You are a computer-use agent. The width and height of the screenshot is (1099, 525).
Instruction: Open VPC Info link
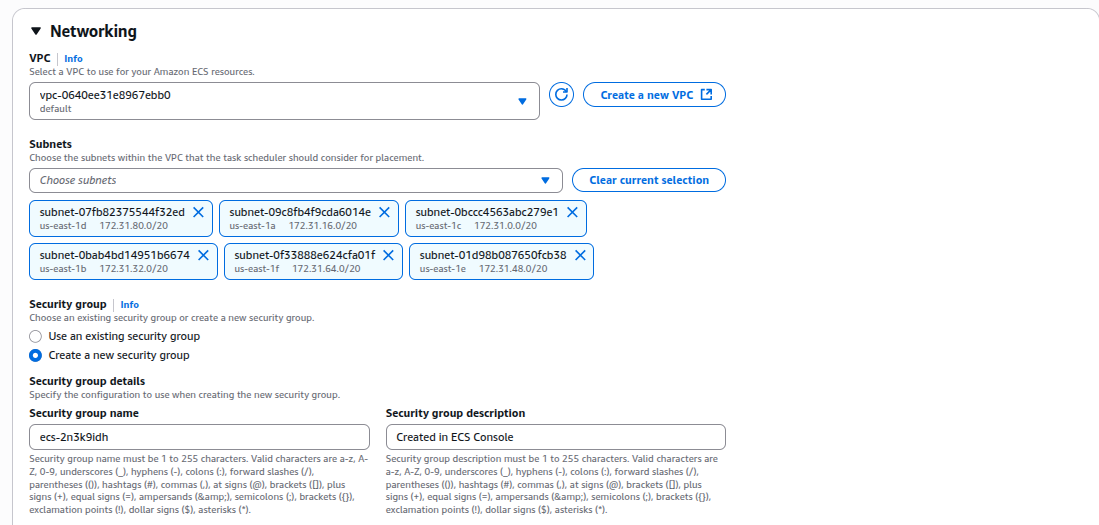(74, 58)
